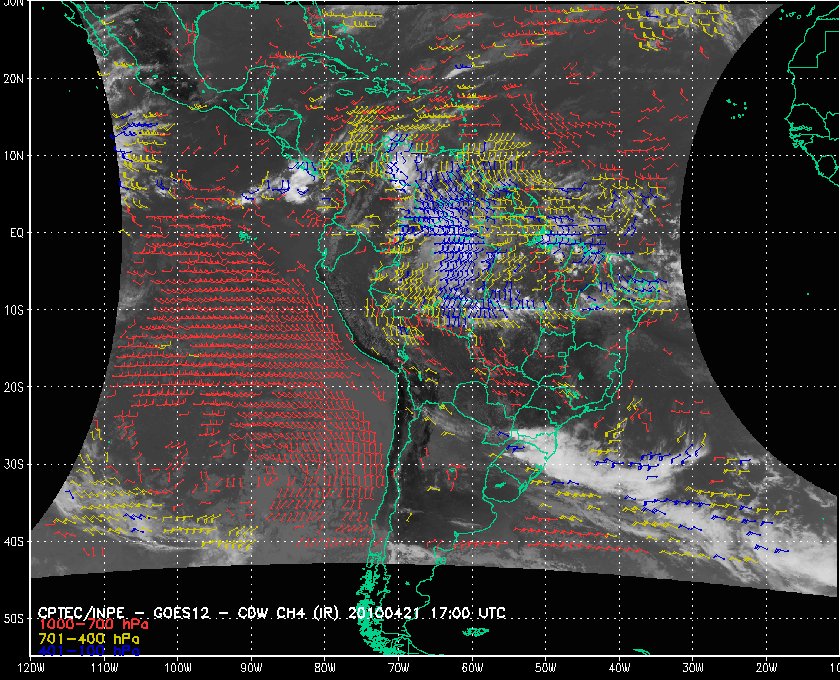Click the yellow 701-400 hPa legend entry

click(88, 638)
